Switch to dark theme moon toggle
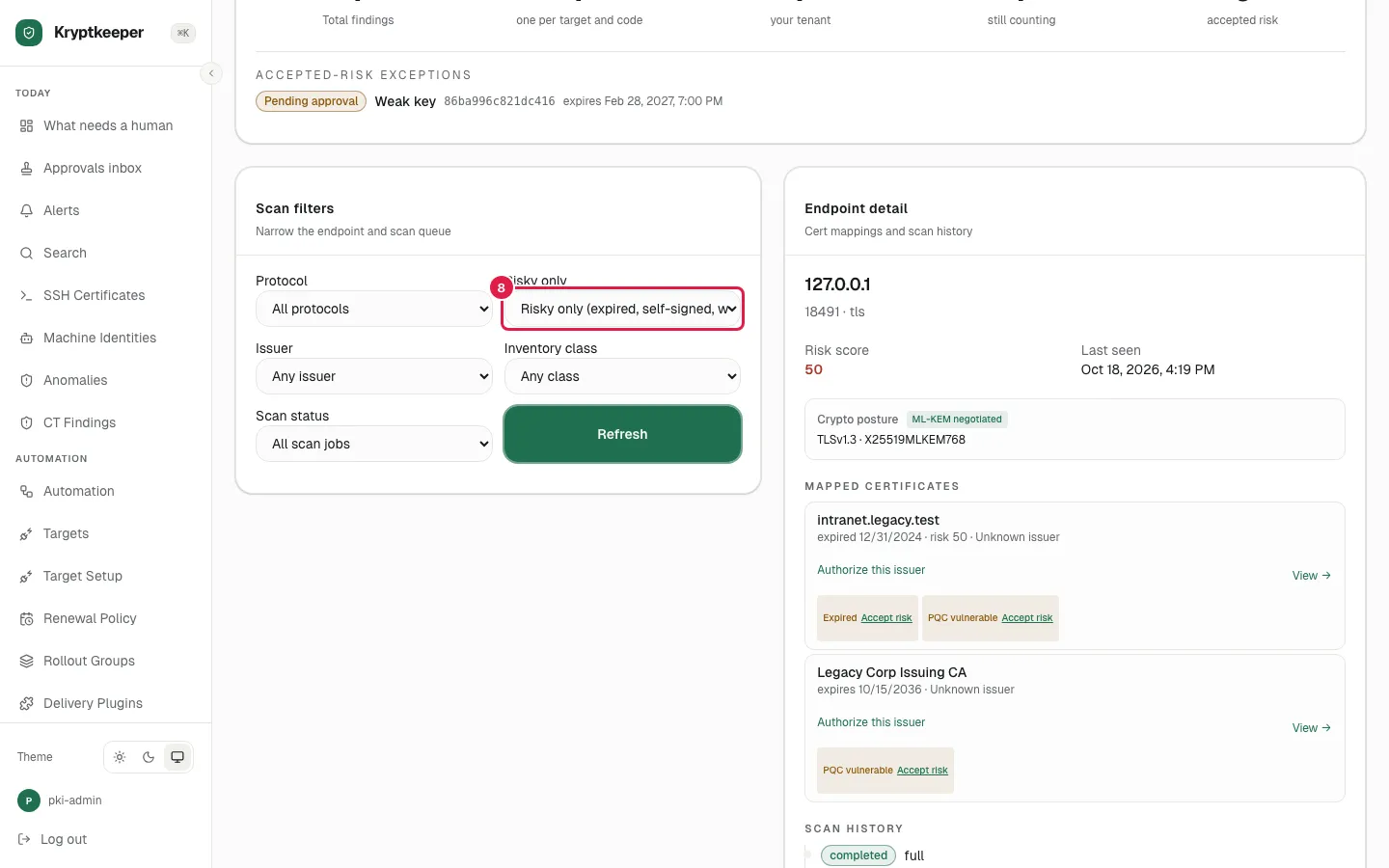 tap(149, 757)
